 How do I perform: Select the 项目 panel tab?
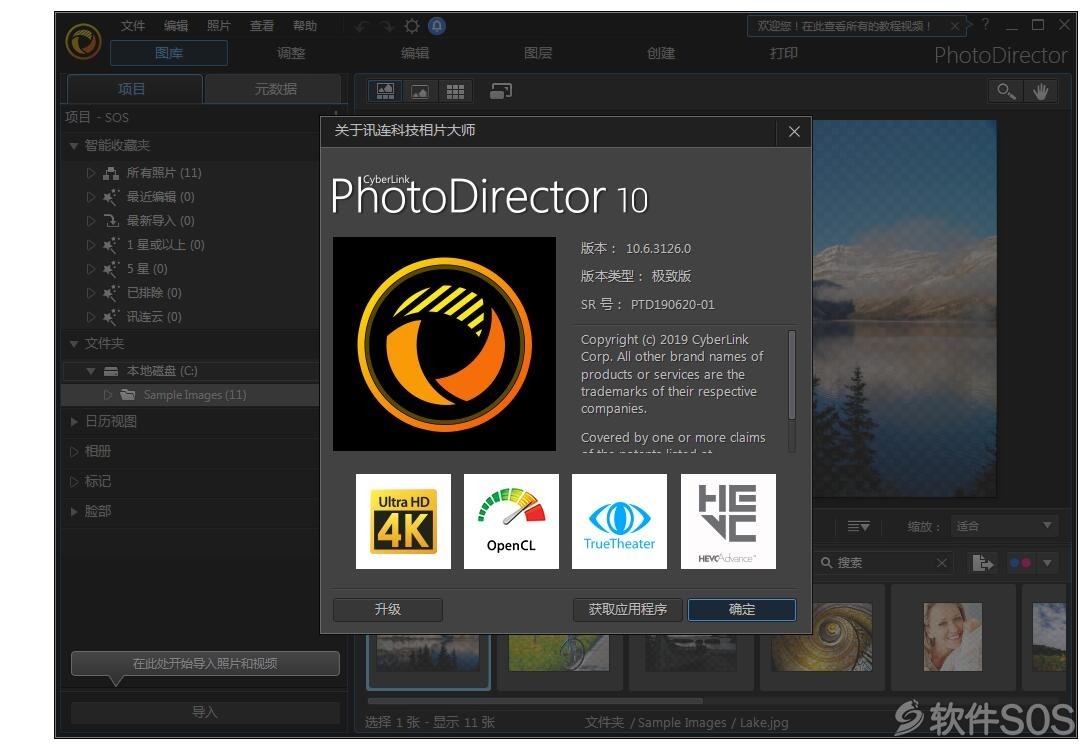[x=132, y=89]
